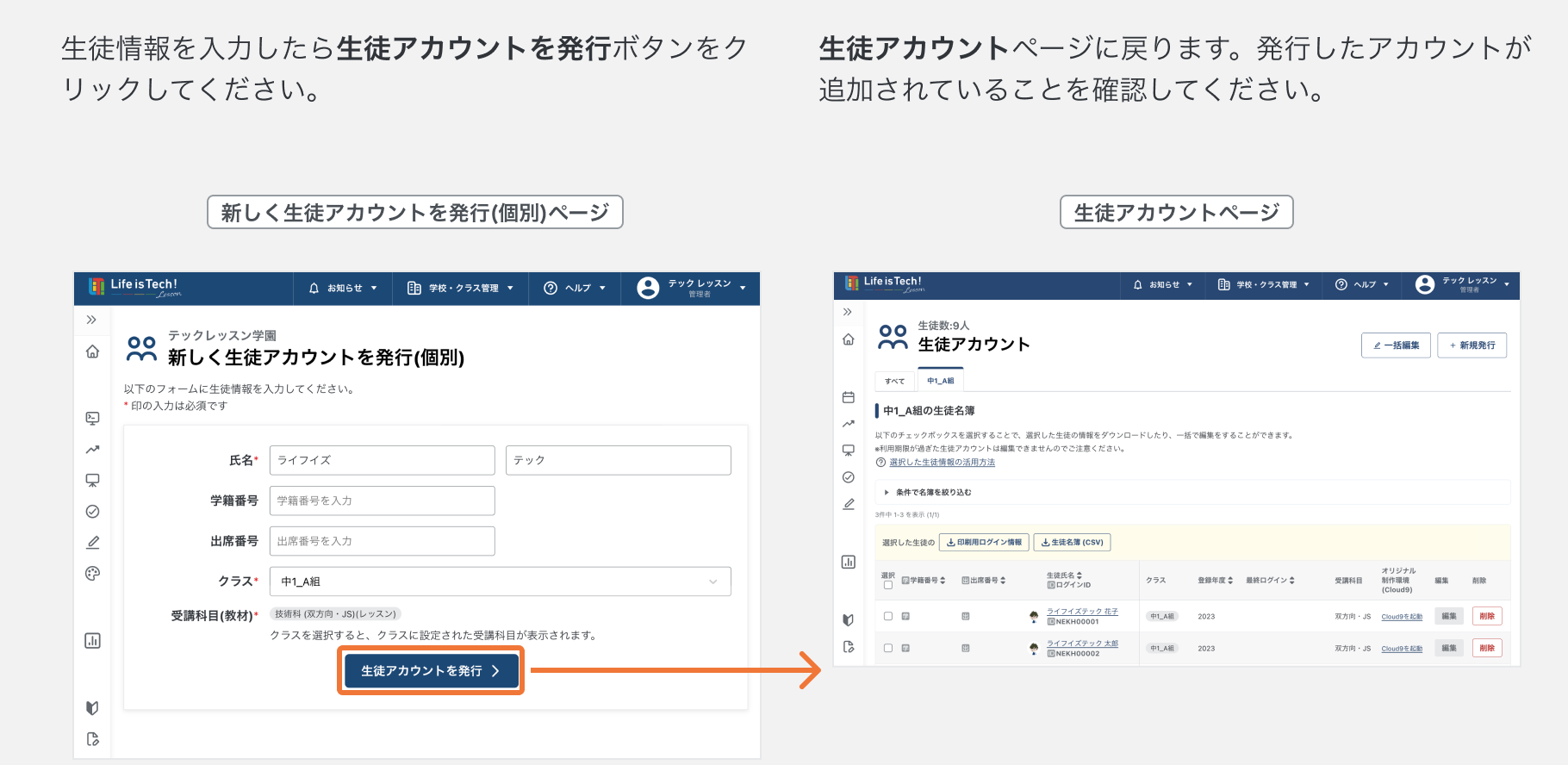This screenshot has height=765, width=1568.
Task: Open お知らせ dropdown on issue page header
Action: click(343, 289)
